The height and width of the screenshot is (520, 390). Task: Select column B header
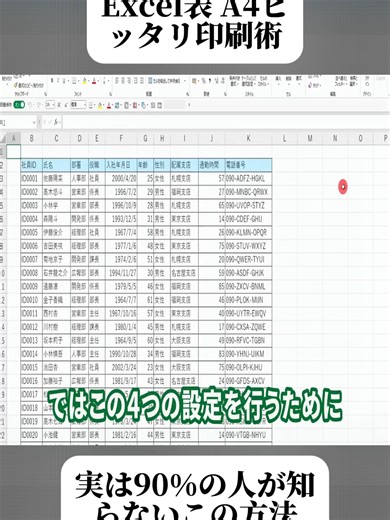31,138
